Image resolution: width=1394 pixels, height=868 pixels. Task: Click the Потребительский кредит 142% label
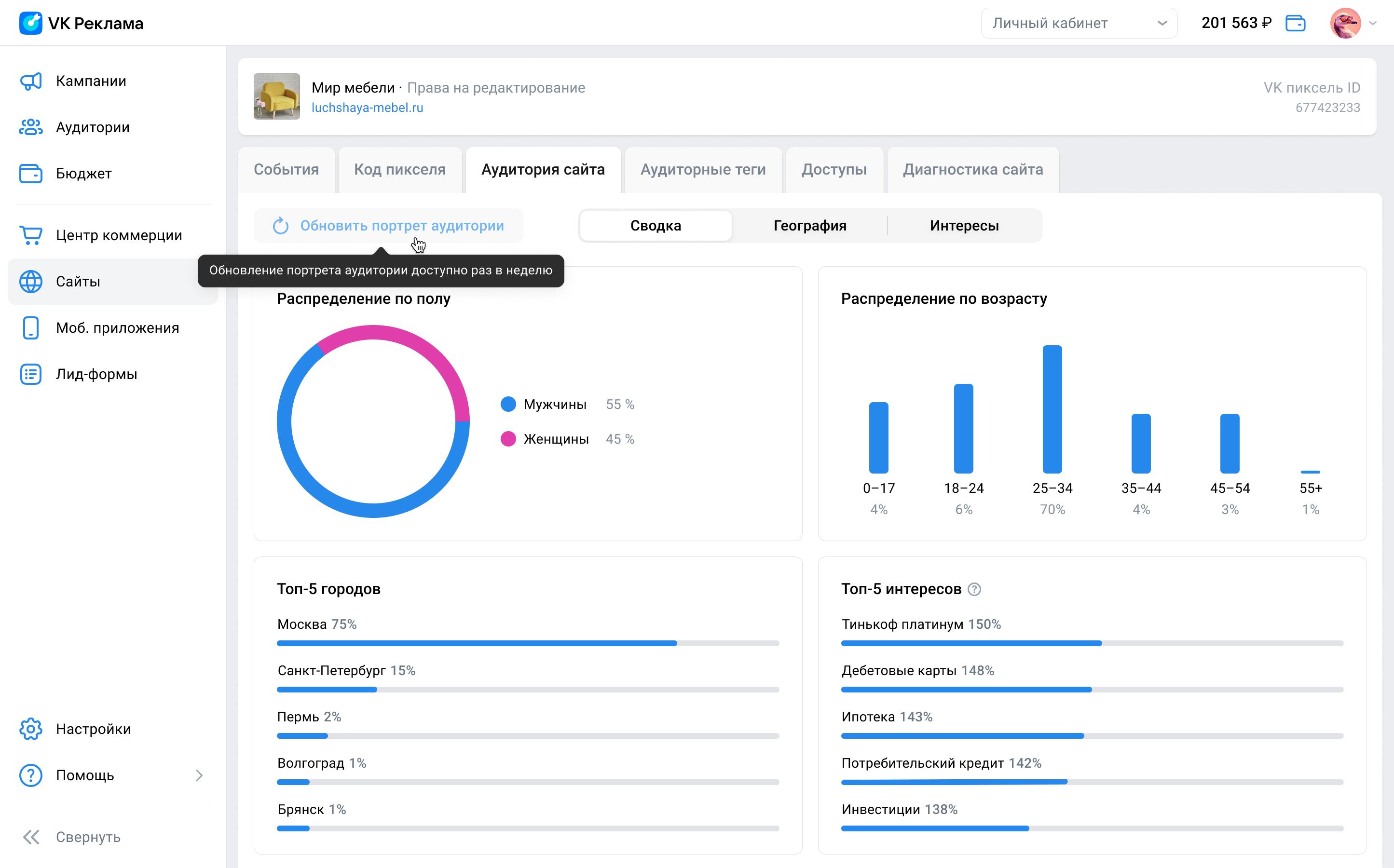coord(941,763)
